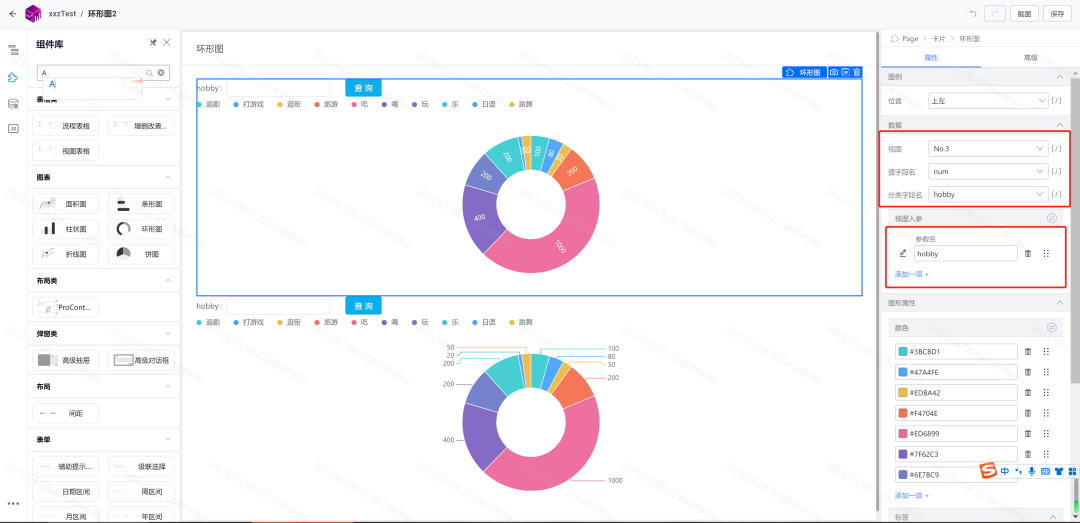1080x523 pixels.
Task: Click the Sogou microphone icon in IME bar
Action: pos(1031,471)
